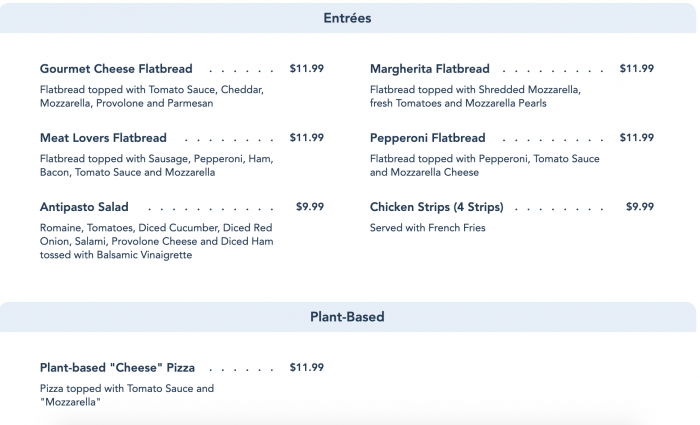This screenshot has height=425, width=700.
Task: Click the Pizza topped with Tomato Sauce description
Action: tap(127, 395)
